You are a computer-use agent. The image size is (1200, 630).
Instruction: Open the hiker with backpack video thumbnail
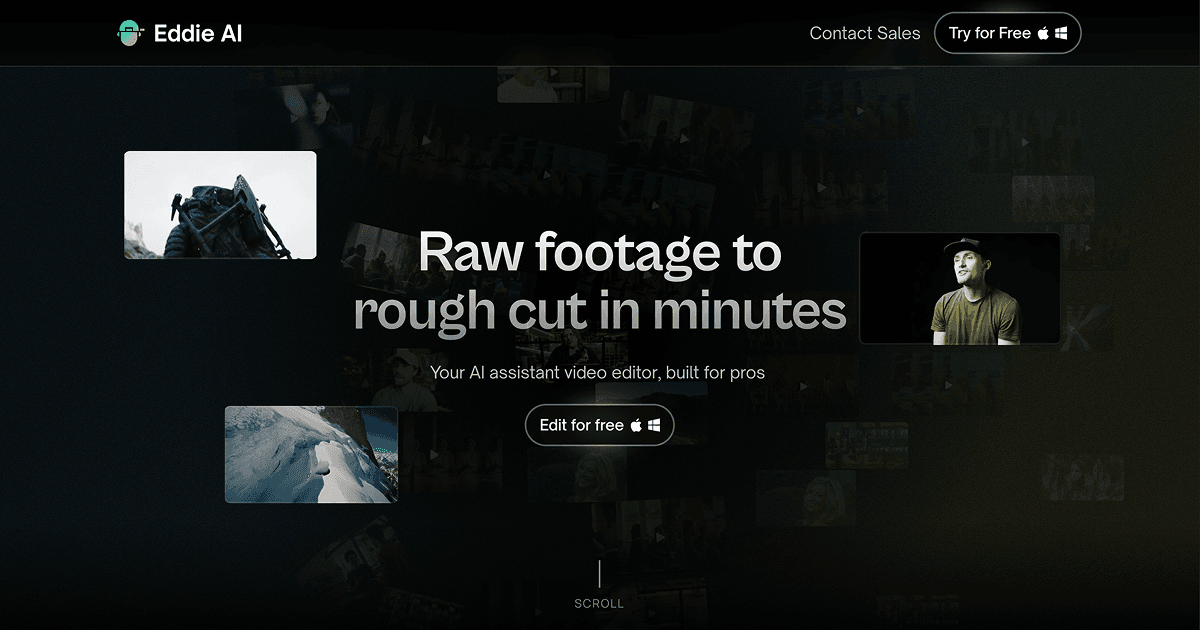click(220, 205)
